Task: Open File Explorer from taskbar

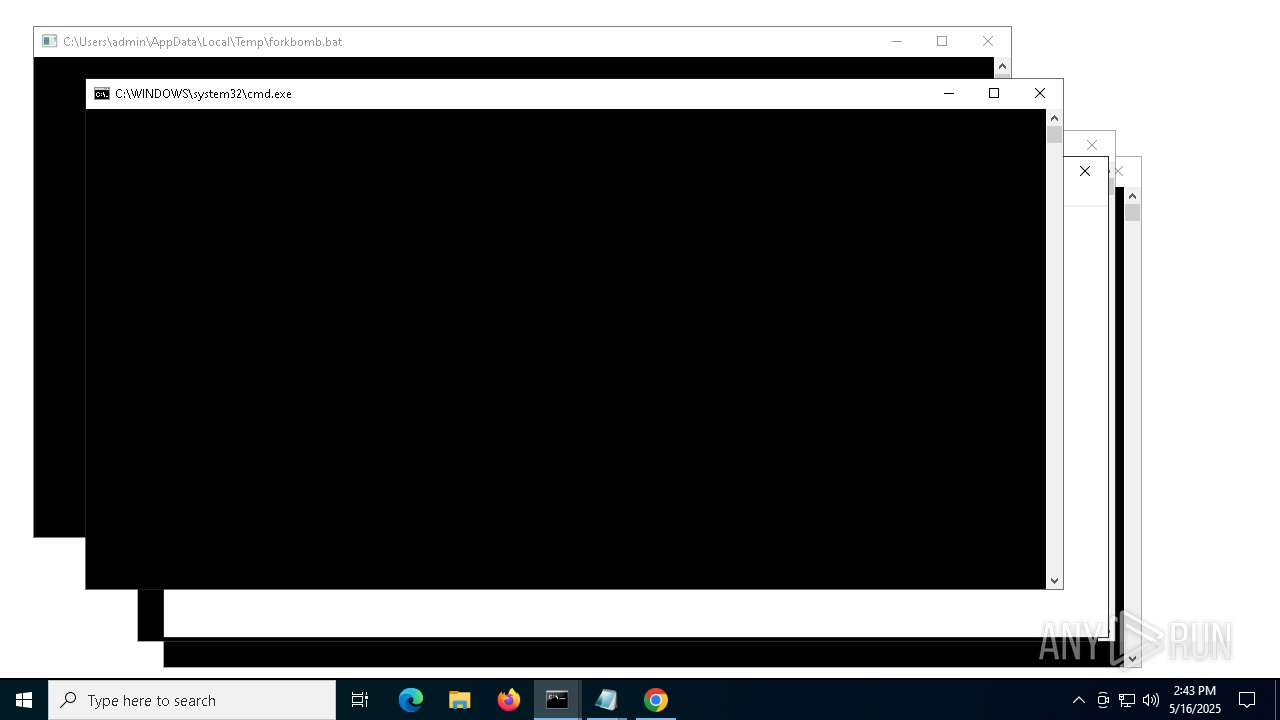Action: click(x=460, y=700)
